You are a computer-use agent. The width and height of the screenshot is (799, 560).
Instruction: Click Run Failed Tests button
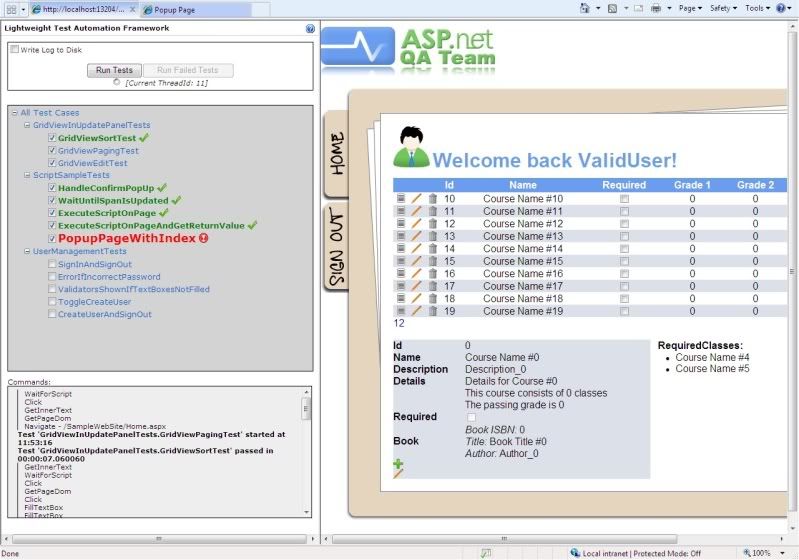188,70
